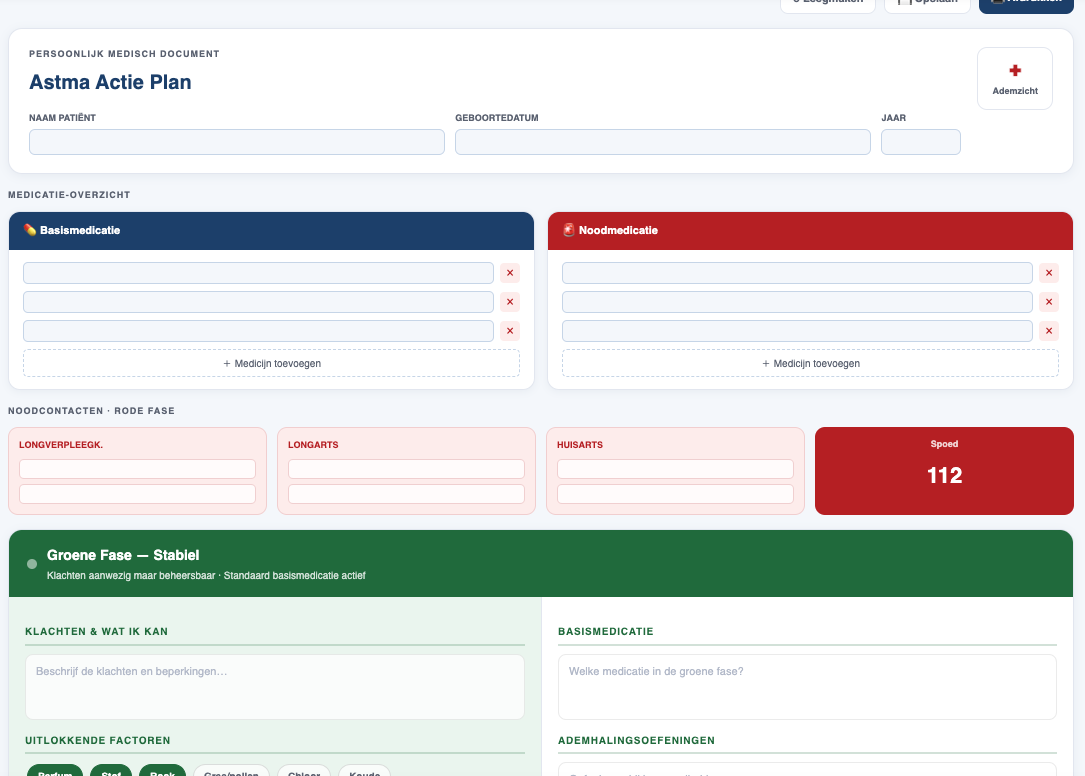
Task: Click the Ademzicht red cross logo
Action: pos(1015,71)
